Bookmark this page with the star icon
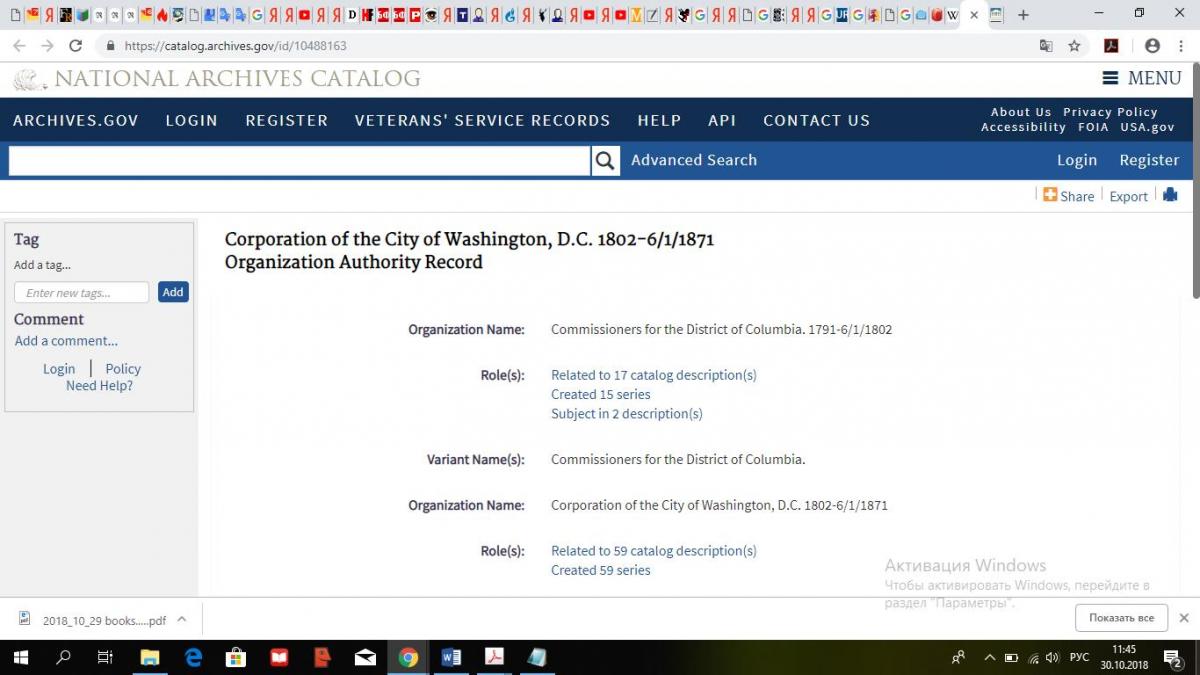 (x=1074, y=46)
